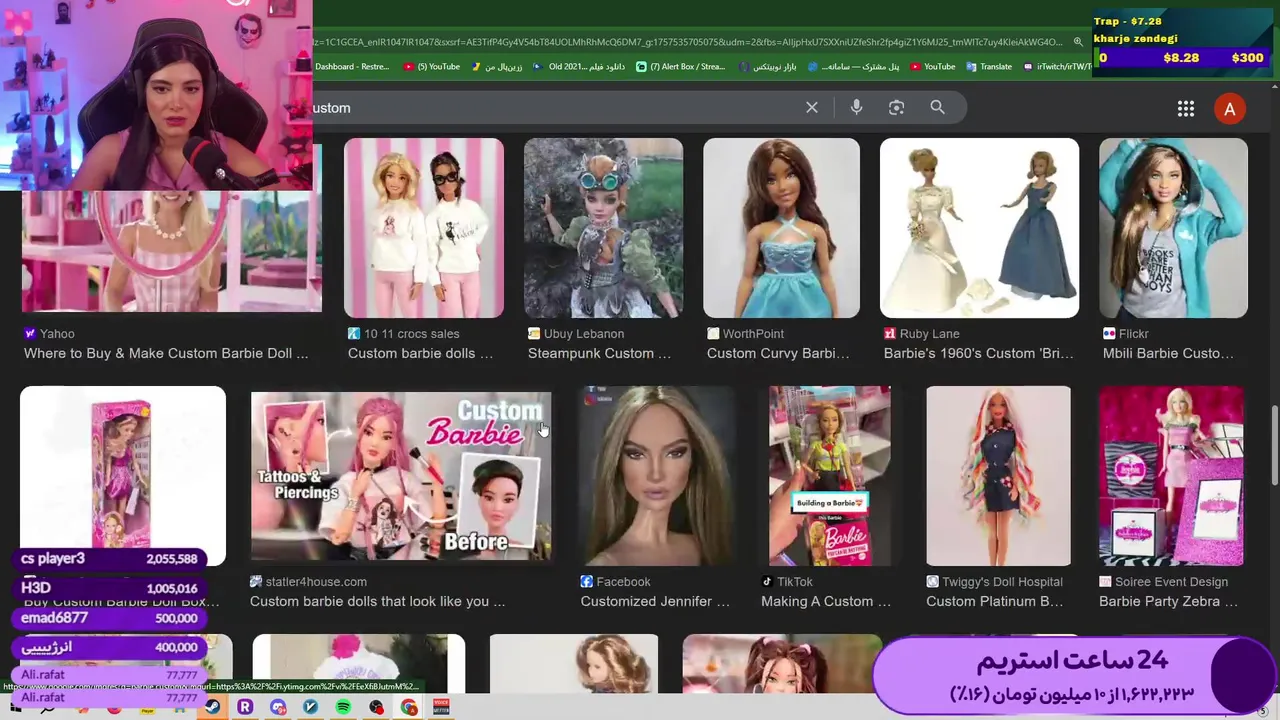Open Steam from the taskbar

[213, 707]
